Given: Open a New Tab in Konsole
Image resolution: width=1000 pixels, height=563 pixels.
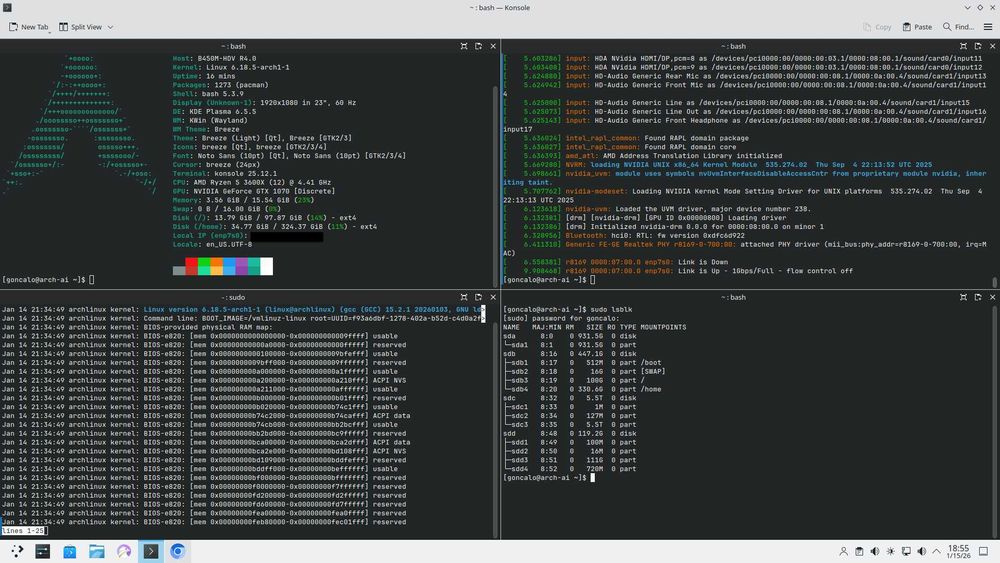Looking at the screenshot, I should point(29,27).
